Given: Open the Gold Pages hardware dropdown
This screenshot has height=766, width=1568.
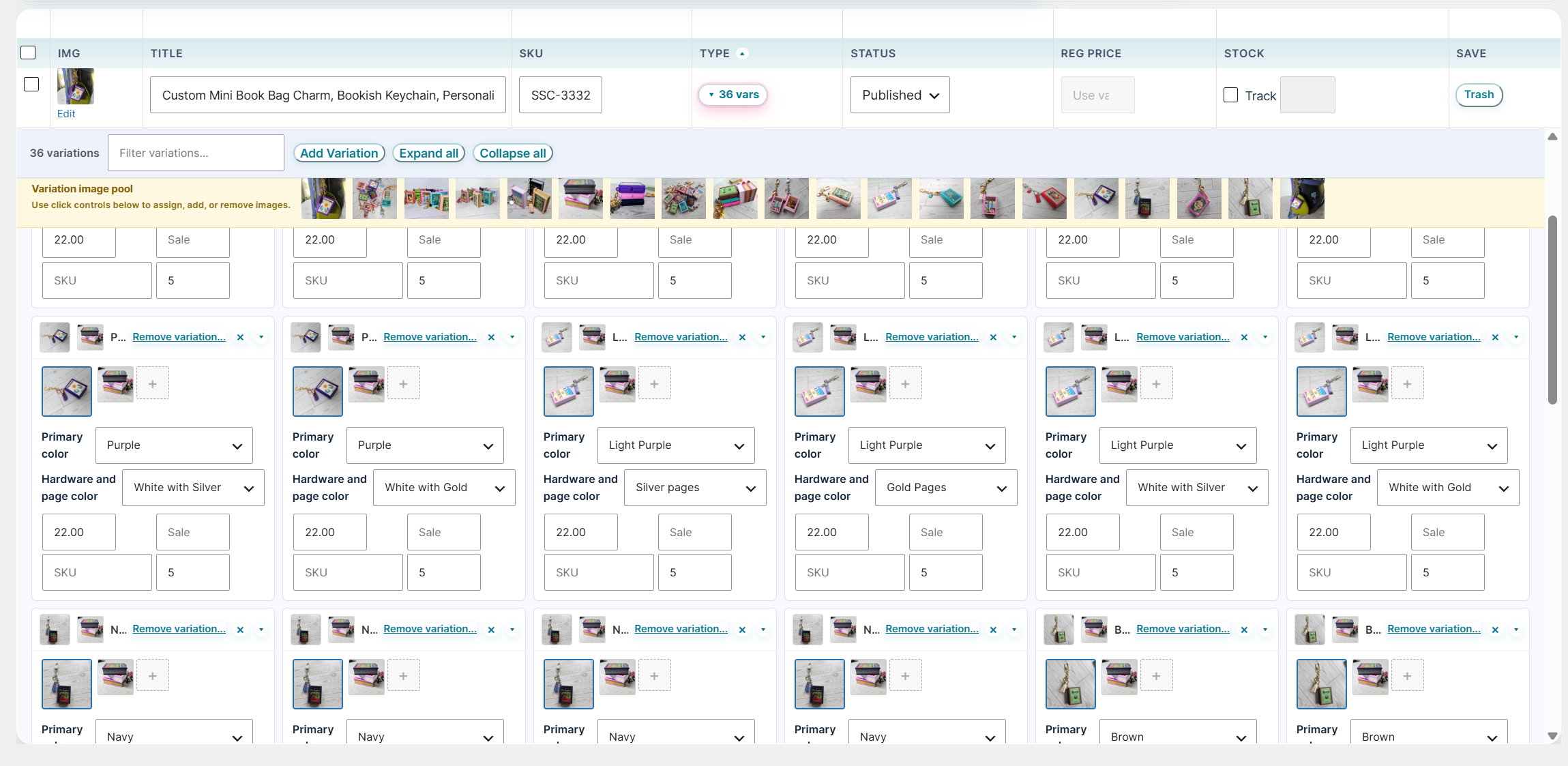Looking at the screenshot, I should 946,488.
